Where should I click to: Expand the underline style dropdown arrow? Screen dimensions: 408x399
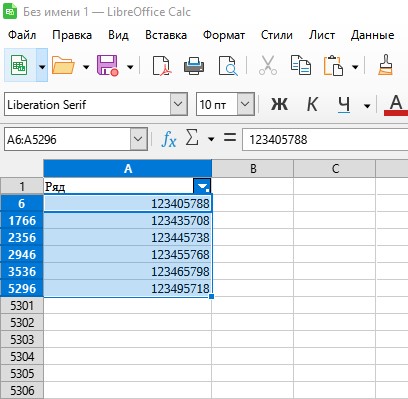pos(367,106)
